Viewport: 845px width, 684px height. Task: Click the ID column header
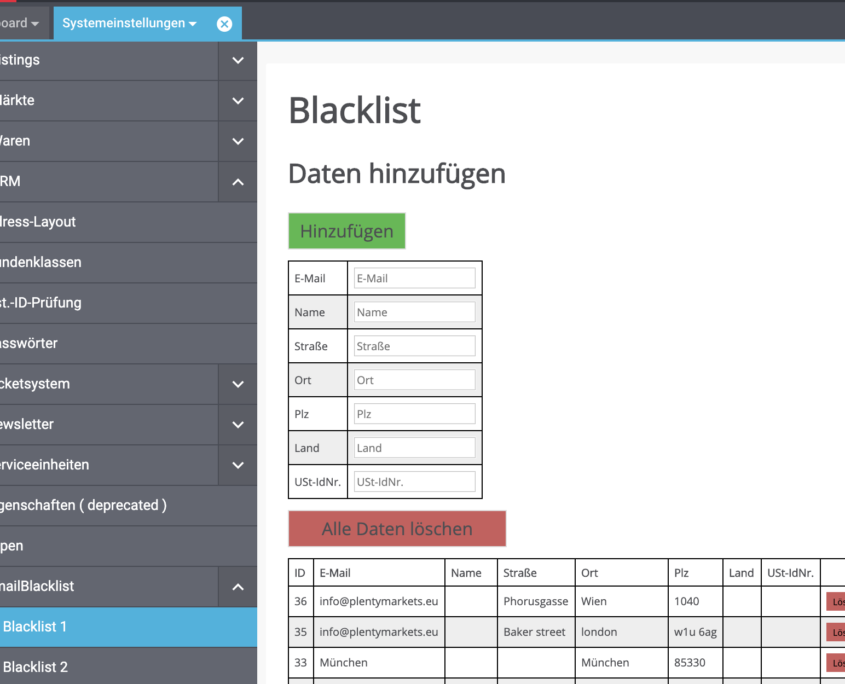pos(300,573)
